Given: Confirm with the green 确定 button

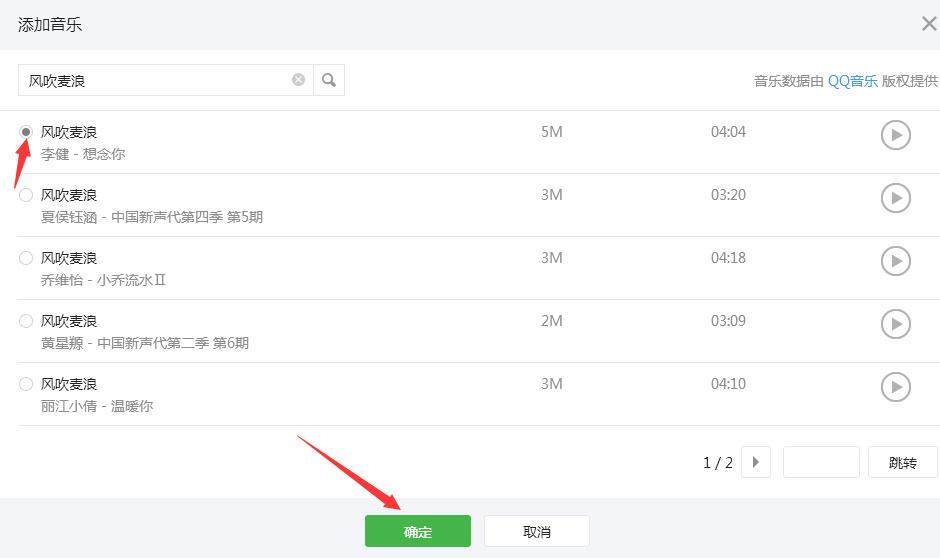Looking at the screenshot, I should [x=418, y=531].
